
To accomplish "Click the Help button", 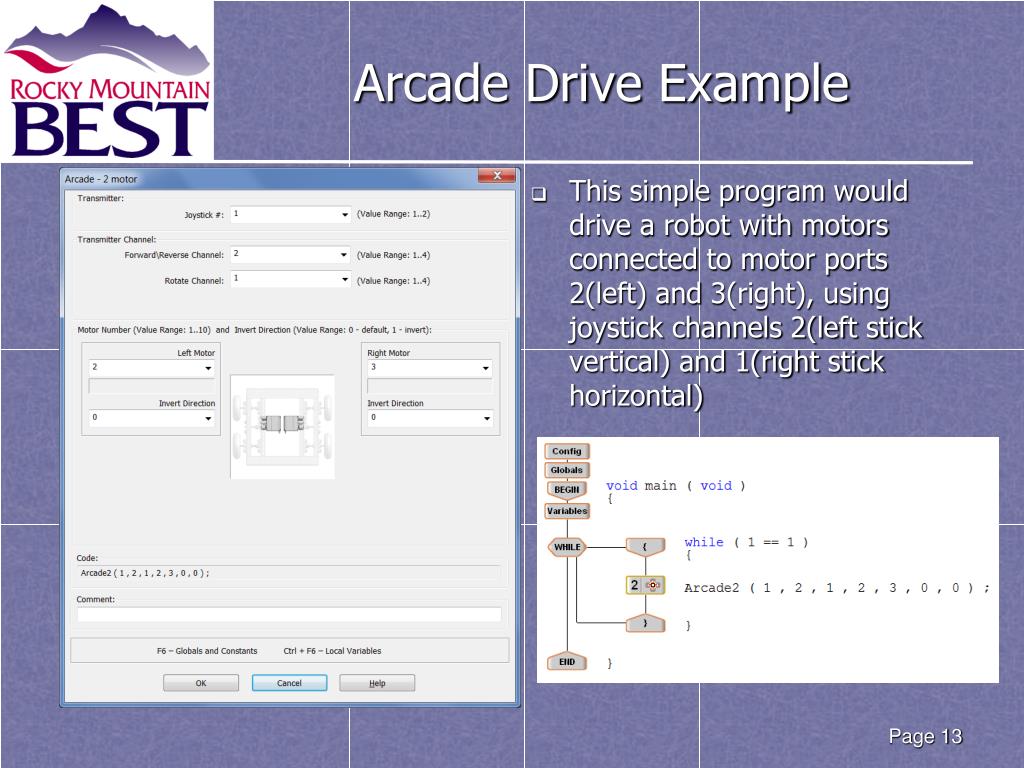I will (x=377, y=683).
